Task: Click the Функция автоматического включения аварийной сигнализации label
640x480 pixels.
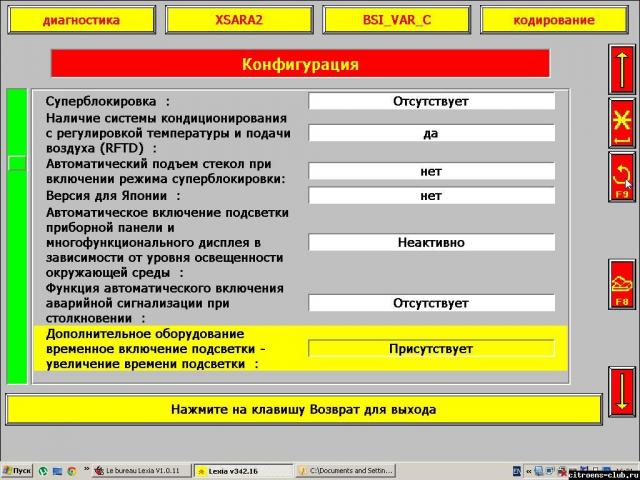Action: (164, 303)
